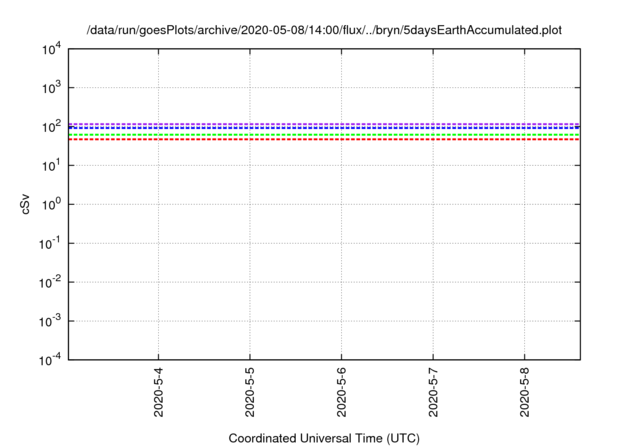Click the y-axis label 10^1

coord(51,166)
